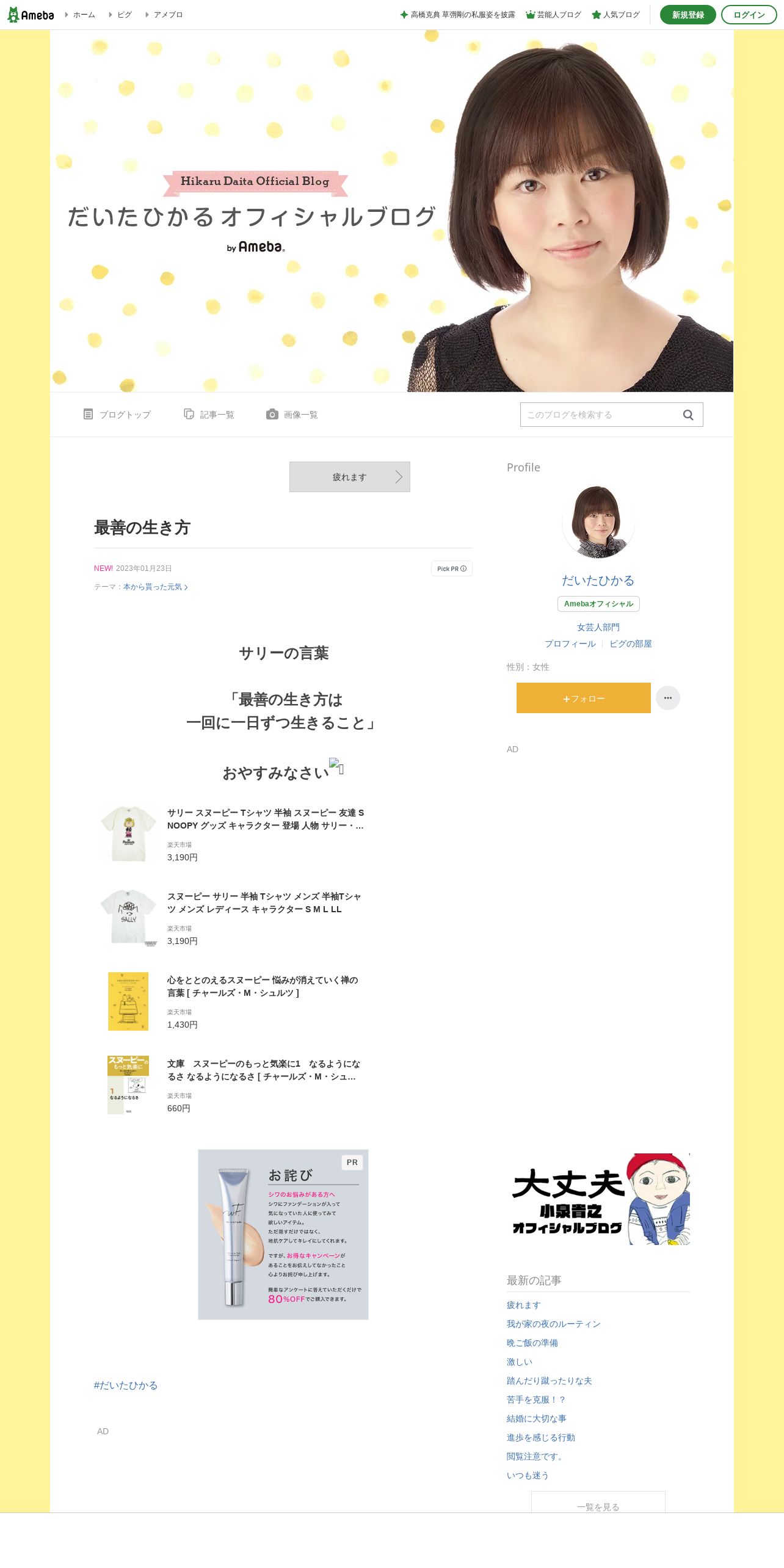
Task: Open the ピグの部屋 link
Action: pyautogui.click(x=631, y=644)
